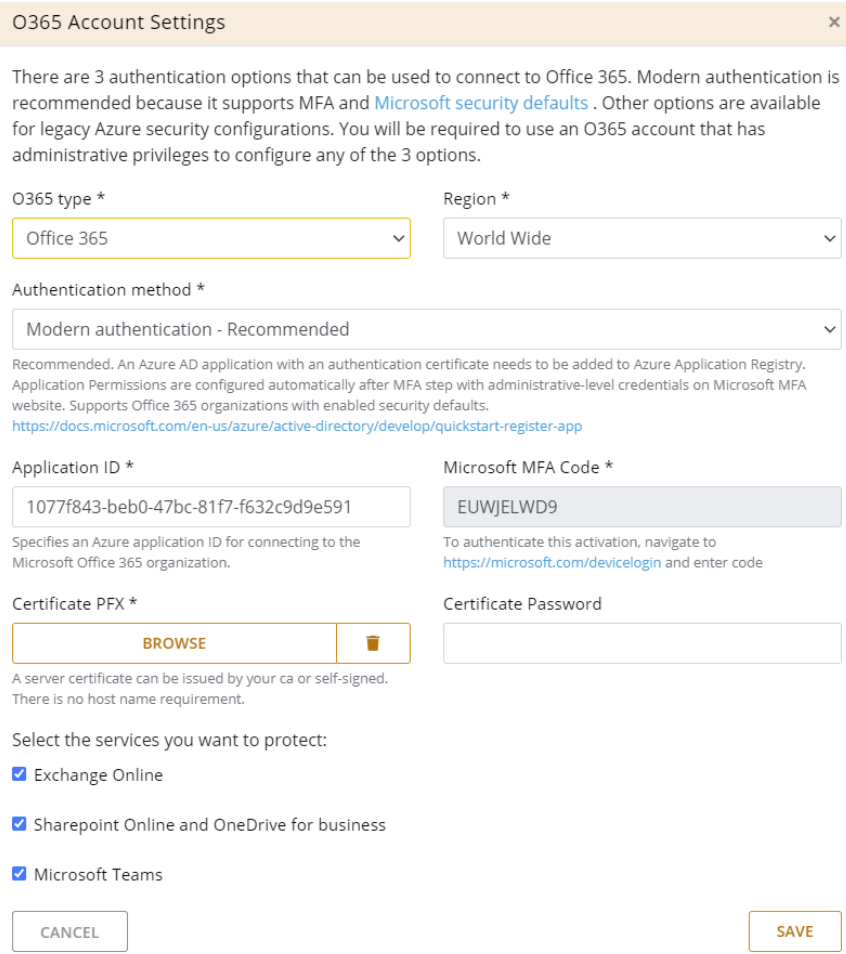The height and width of the screenshot is (954, 846).
Task: Toggle Sharepoint Online and OneDrive checkbox
Action: tap(19, 824)
